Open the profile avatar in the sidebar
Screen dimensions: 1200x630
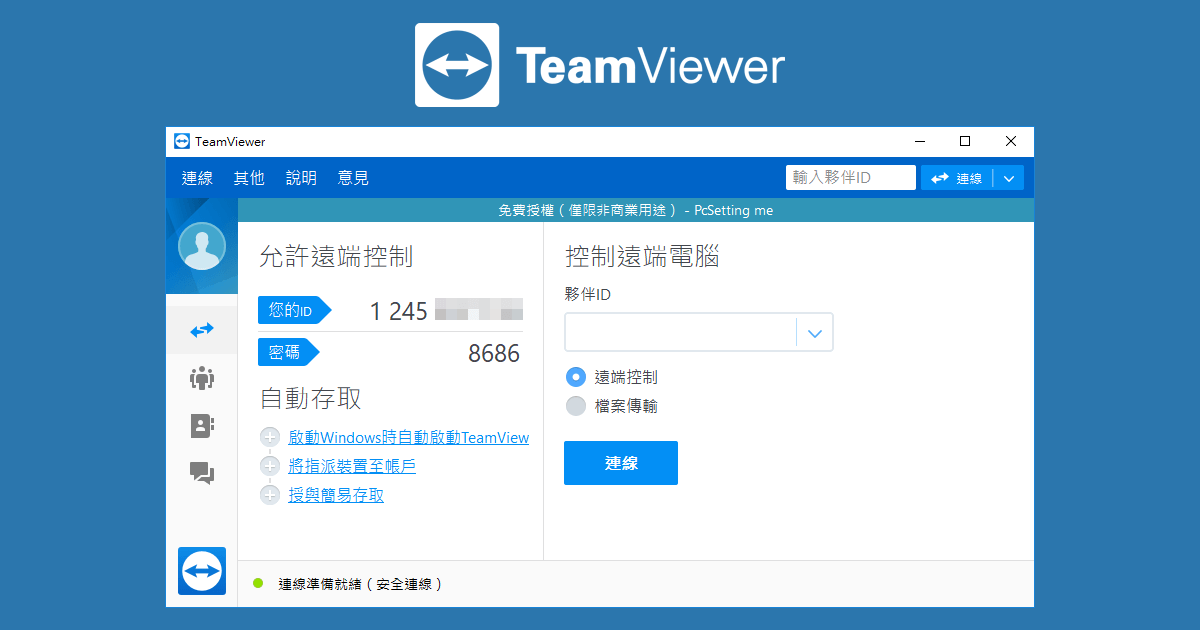pos(202,246)
